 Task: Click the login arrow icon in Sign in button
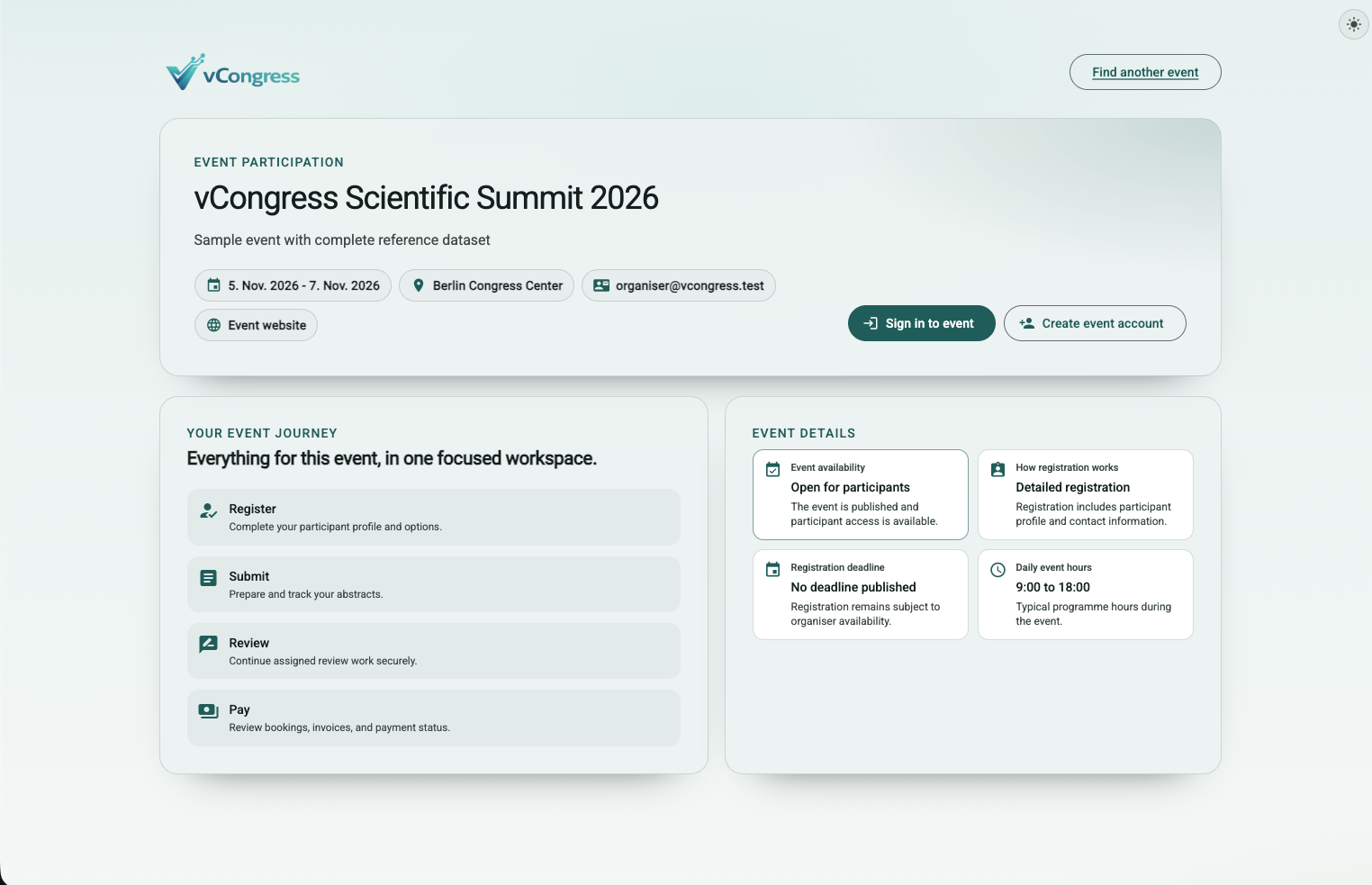coord(871,323)
